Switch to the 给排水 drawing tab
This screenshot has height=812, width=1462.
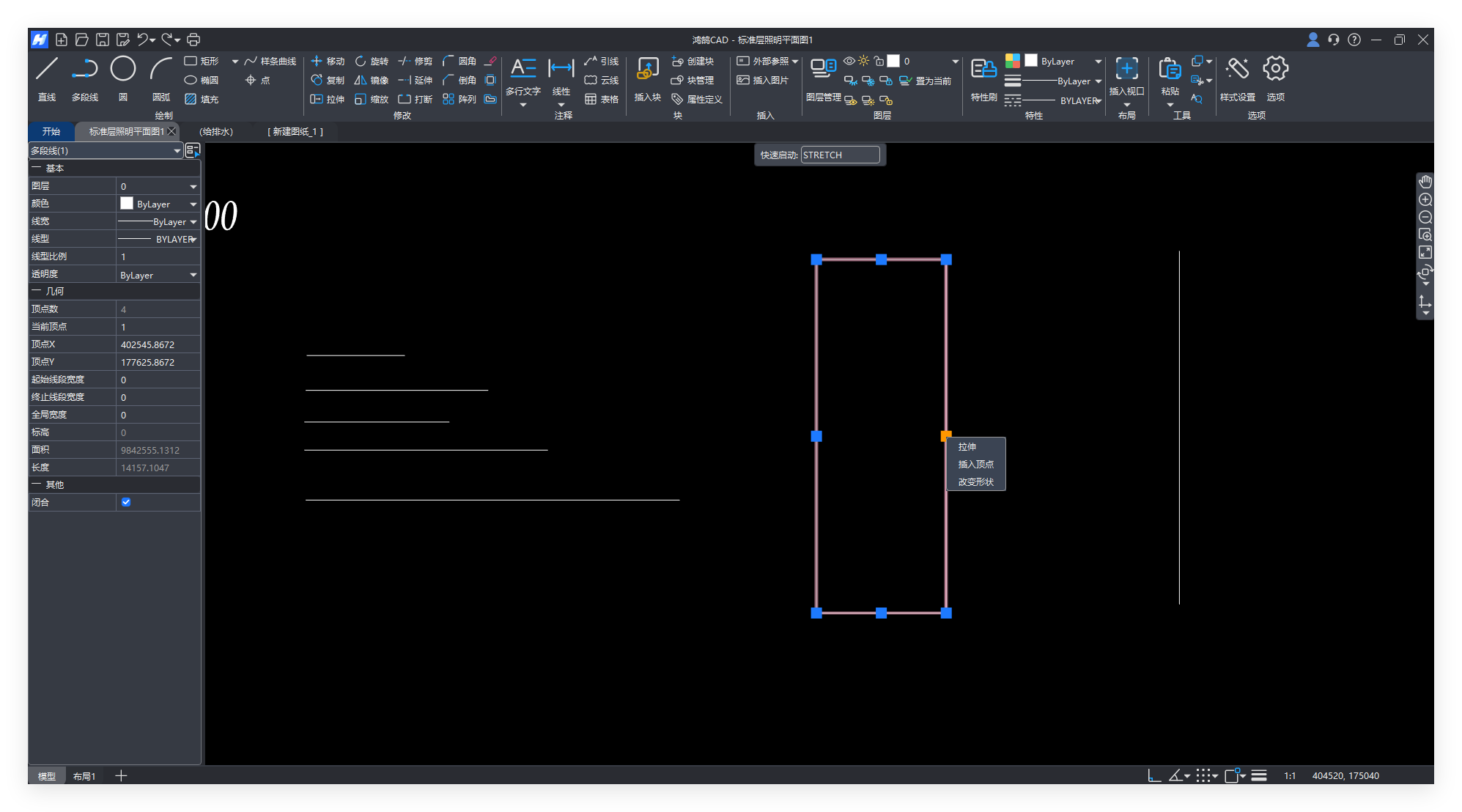[216, 131]
